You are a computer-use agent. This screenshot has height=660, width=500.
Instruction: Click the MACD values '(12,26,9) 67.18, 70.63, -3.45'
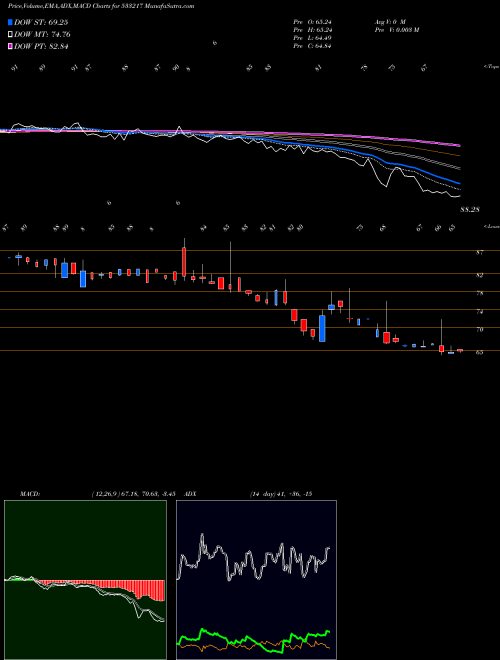tap(136, 494)
